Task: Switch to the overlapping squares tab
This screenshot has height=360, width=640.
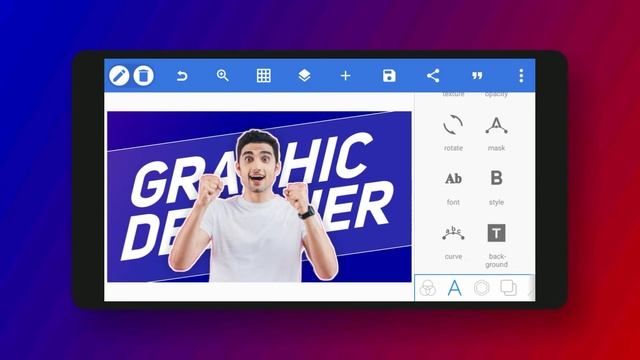Action: click(509, 288)
